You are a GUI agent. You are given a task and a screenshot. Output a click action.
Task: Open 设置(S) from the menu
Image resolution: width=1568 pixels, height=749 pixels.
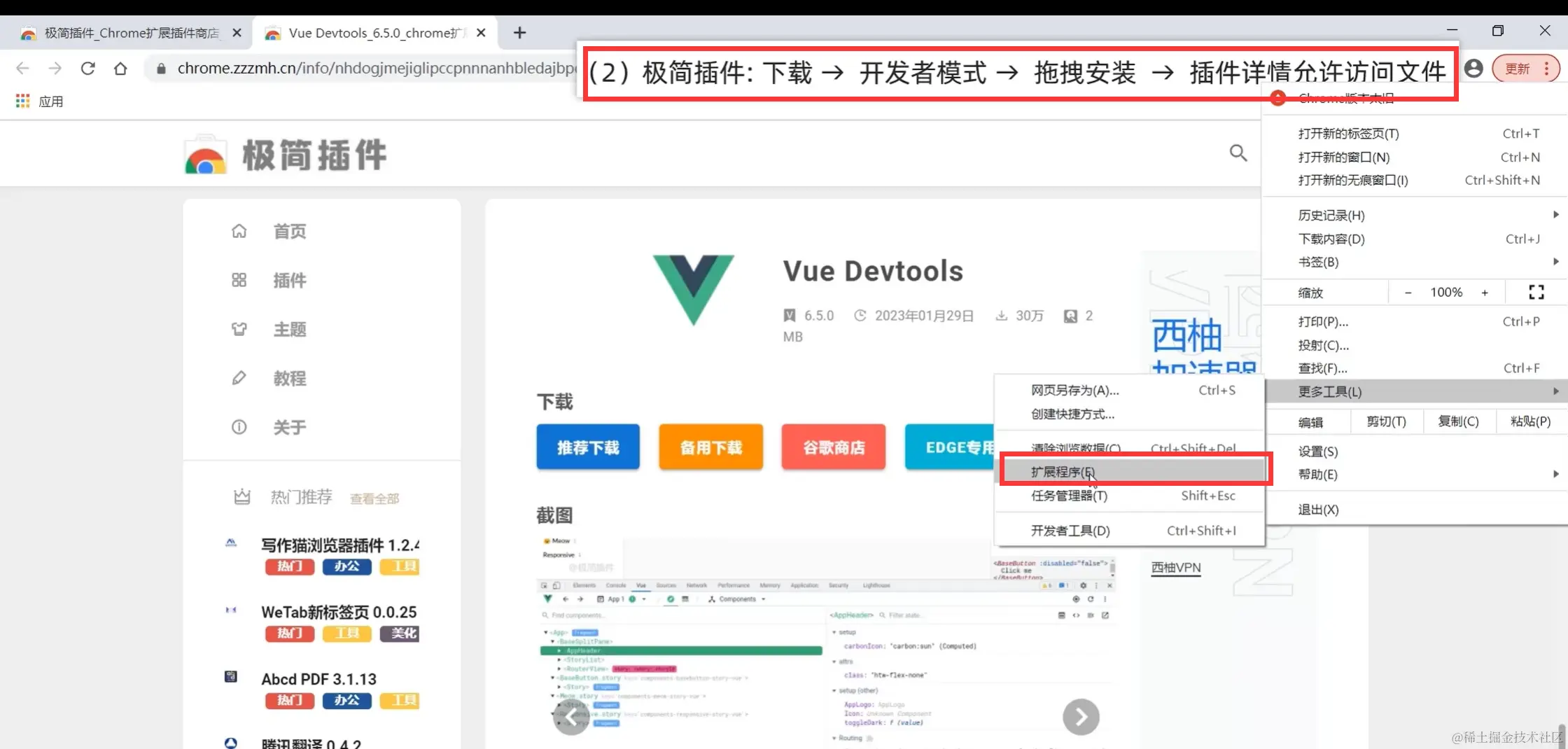(1418, 451)
